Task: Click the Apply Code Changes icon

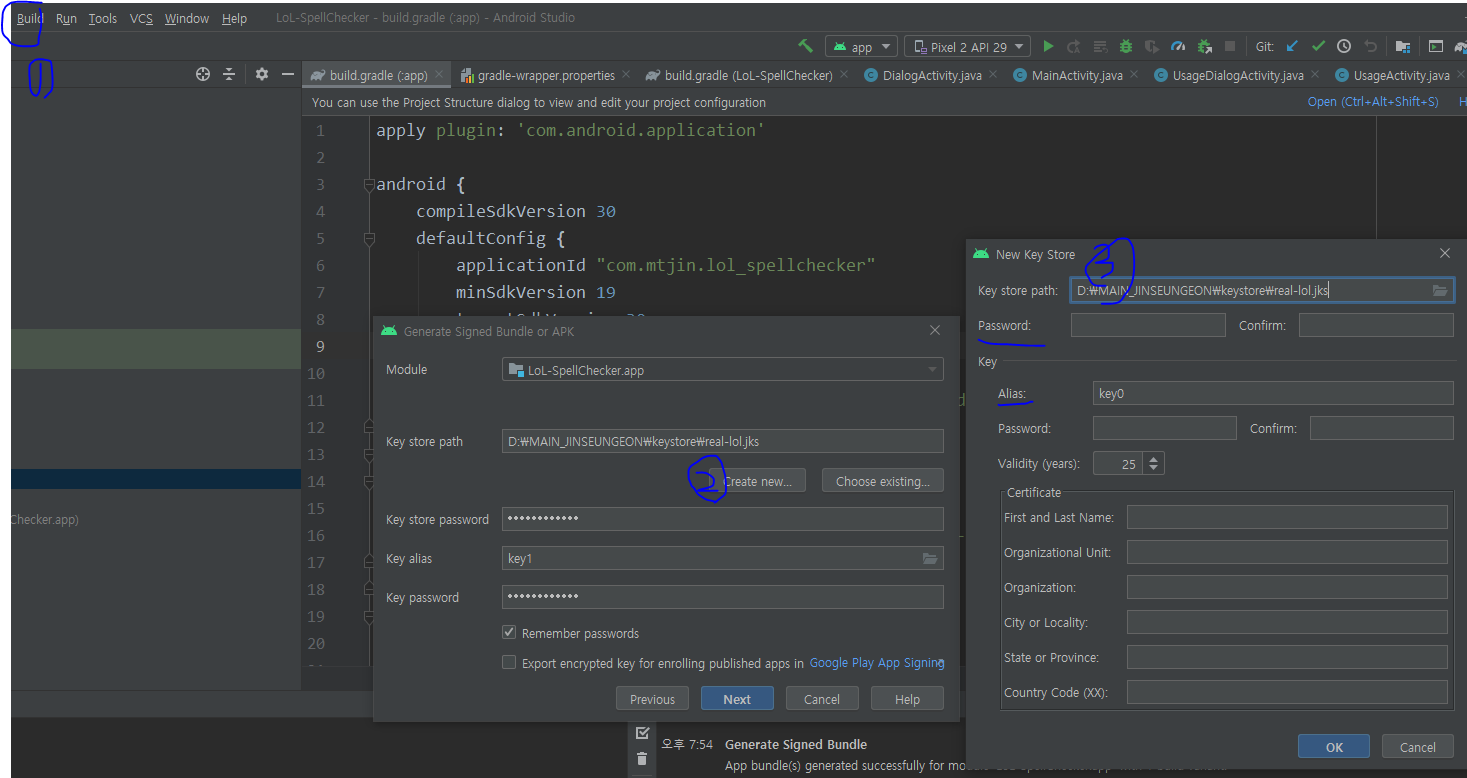Action: coord(1100,46)
